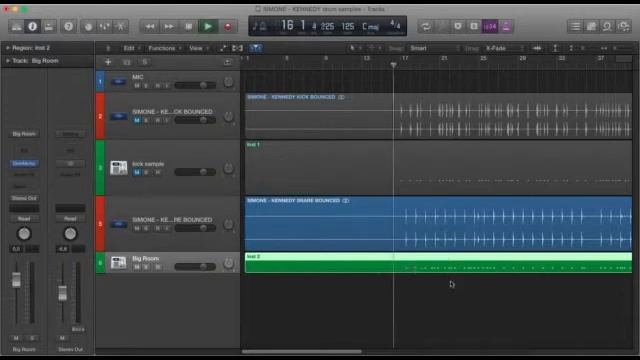640x360 pixels.
Task: Click the MIC track volume slider
Action: [195, 85]
